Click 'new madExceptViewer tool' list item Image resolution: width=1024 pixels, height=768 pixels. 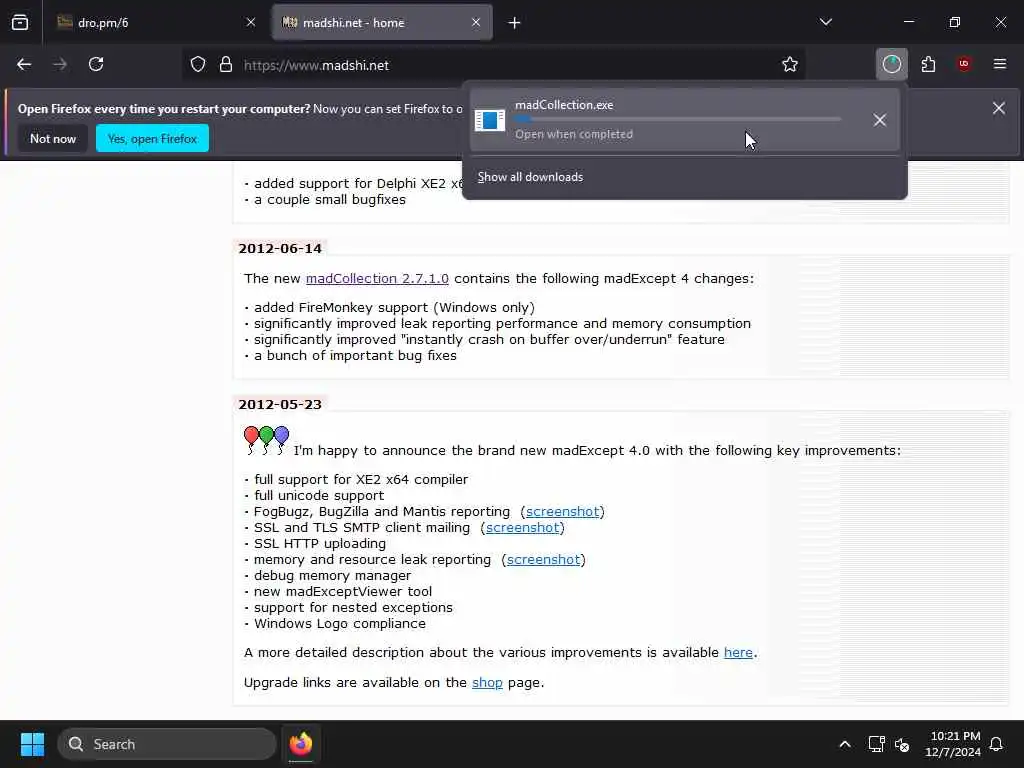(x=343, y=592)
